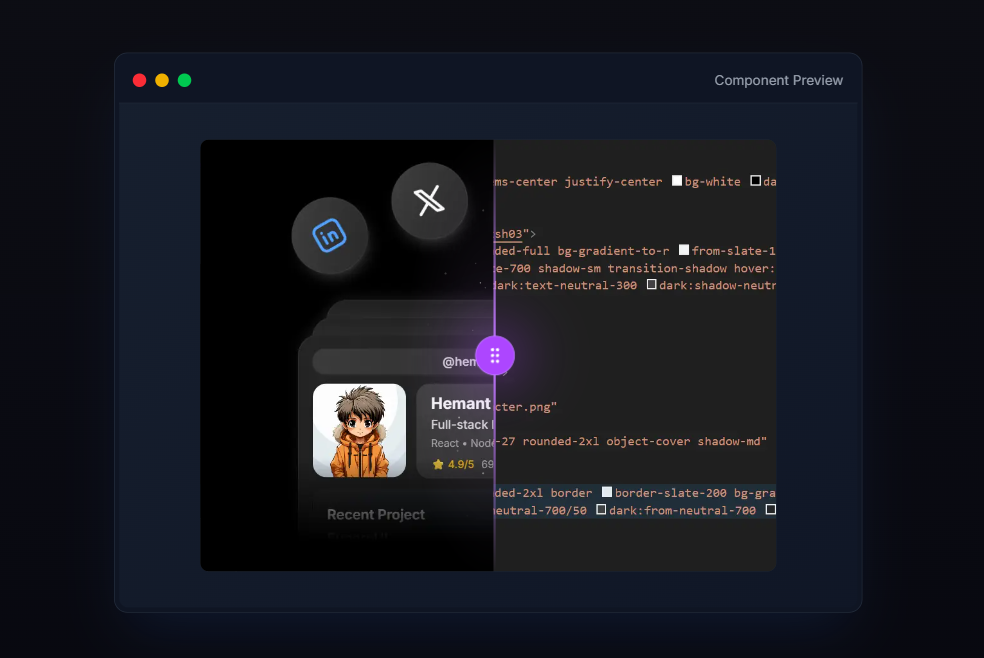This screenshot has width=984, height=658.
Task: Click the Hemant profile name
Action: pos(460,404)
